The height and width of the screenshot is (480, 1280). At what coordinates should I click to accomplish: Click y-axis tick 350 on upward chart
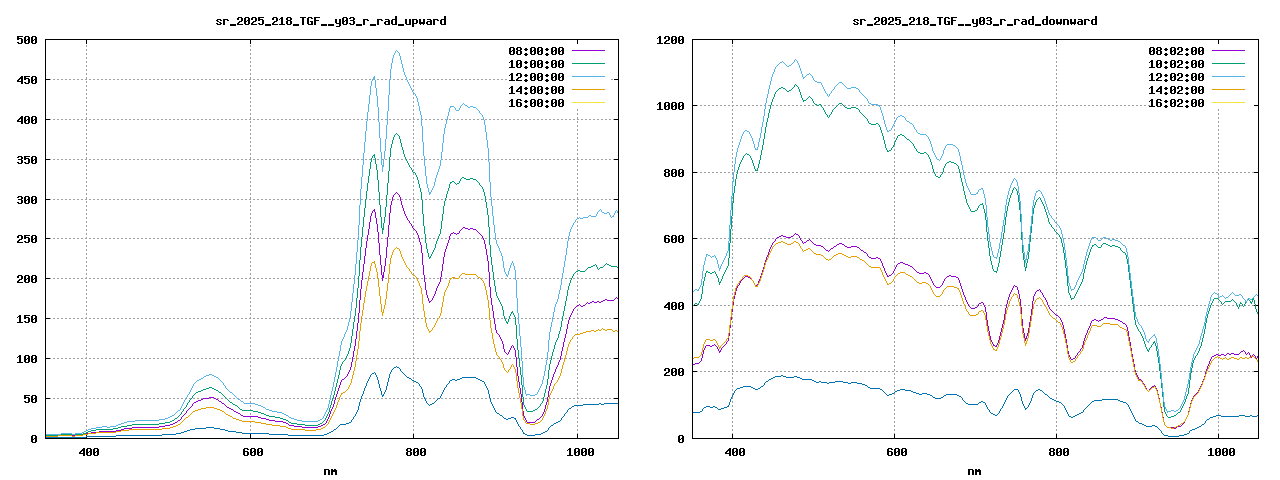tap(27, 160)
